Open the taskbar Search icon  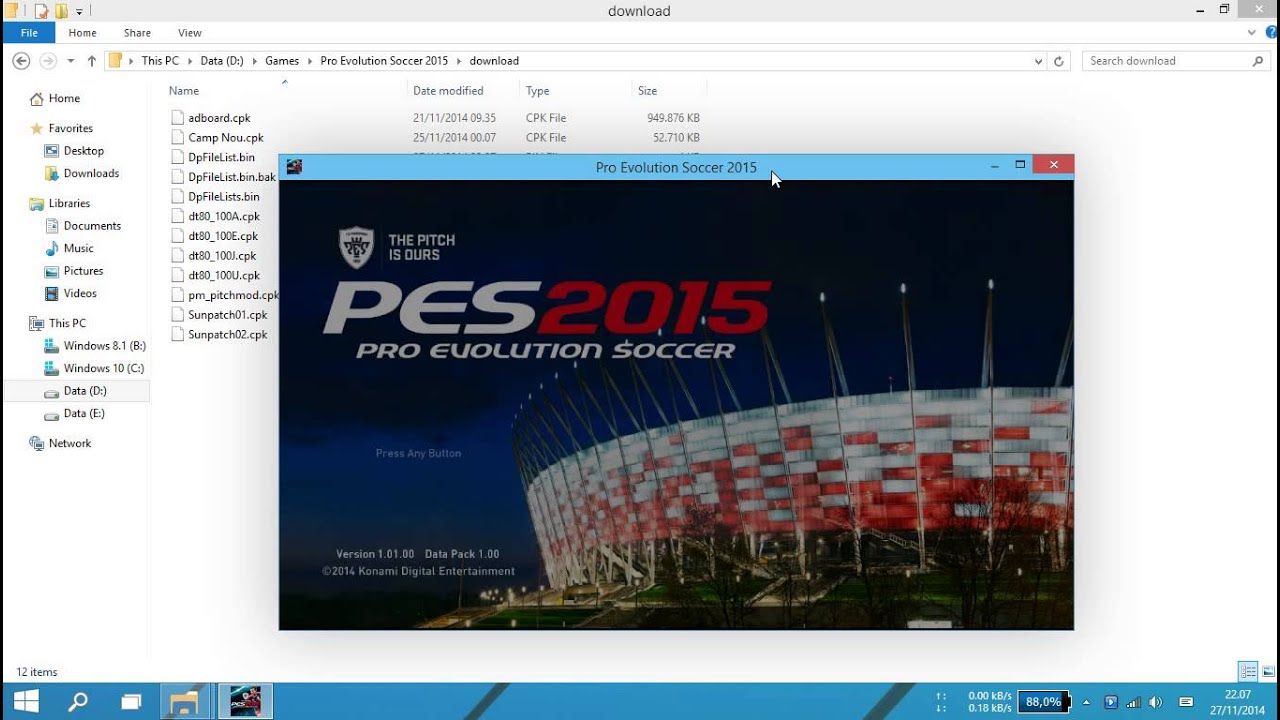tap(78, 701)
